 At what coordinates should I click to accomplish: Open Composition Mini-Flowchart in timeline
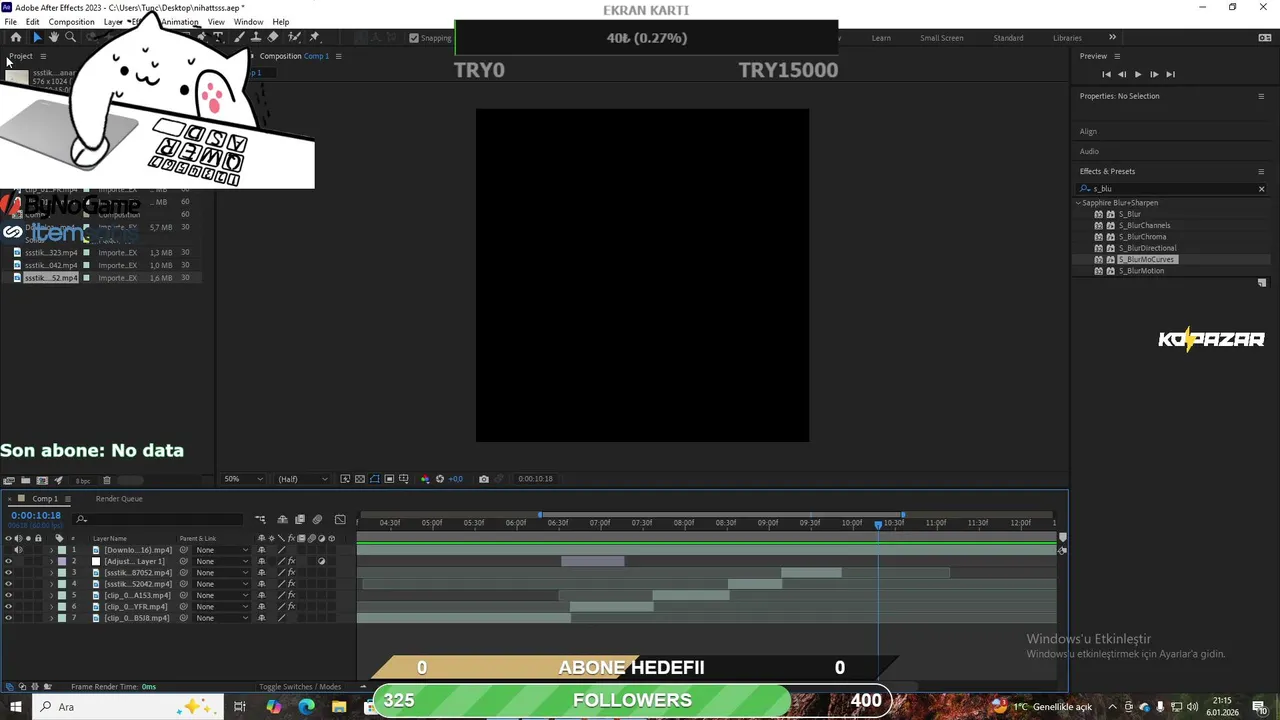(260, 519)
